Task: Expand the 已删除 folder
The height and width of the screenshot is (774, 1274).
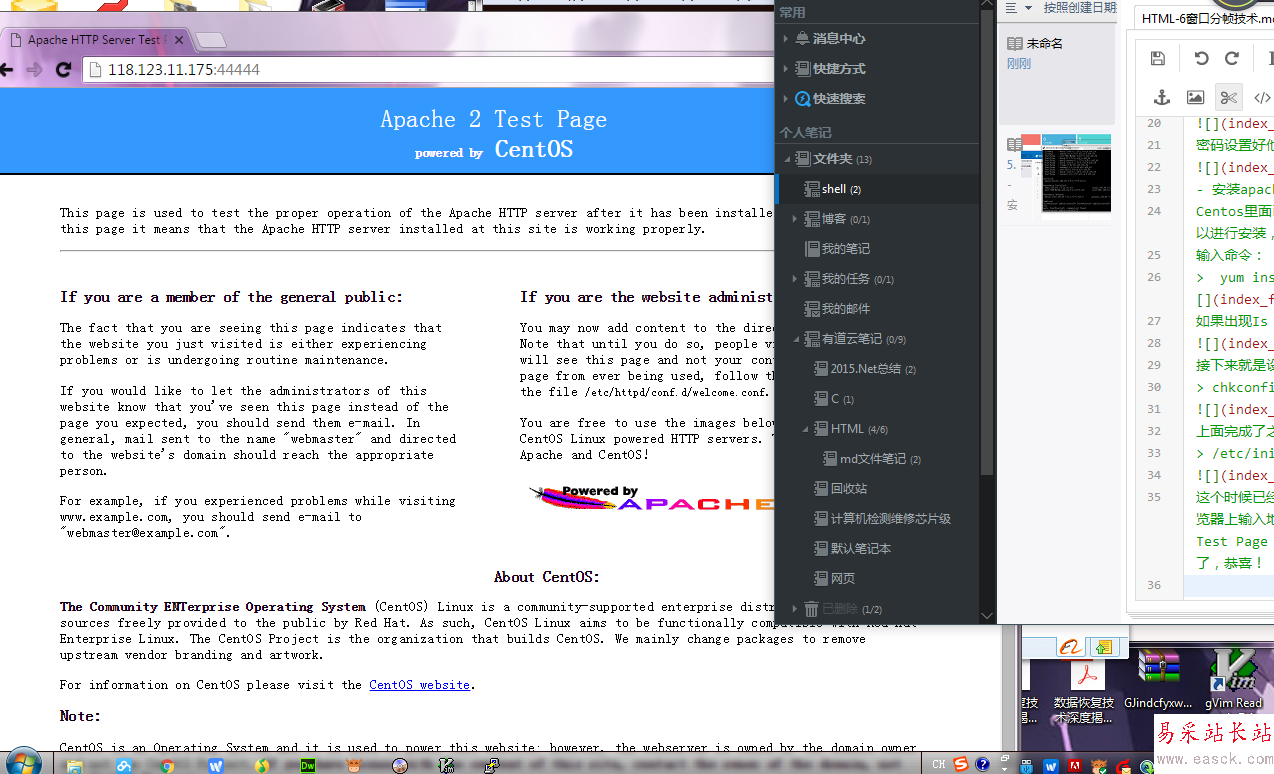Action: 796,609
